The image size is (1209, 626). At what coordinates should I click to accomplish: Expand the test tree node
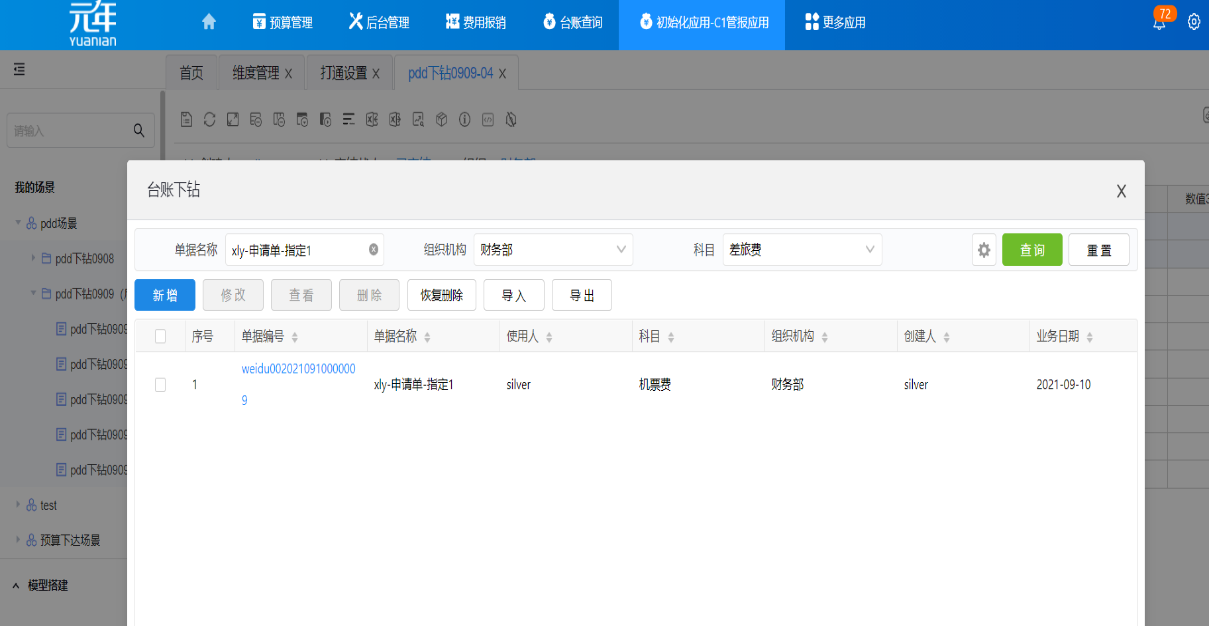pyautogui.click(x=18, y=505)
